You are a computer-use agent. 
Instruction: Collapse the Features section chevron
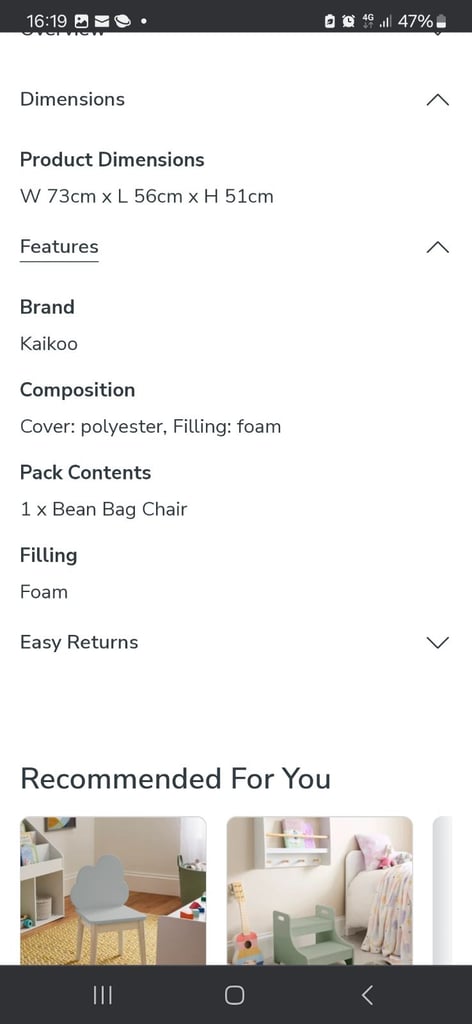click(437, 248)
